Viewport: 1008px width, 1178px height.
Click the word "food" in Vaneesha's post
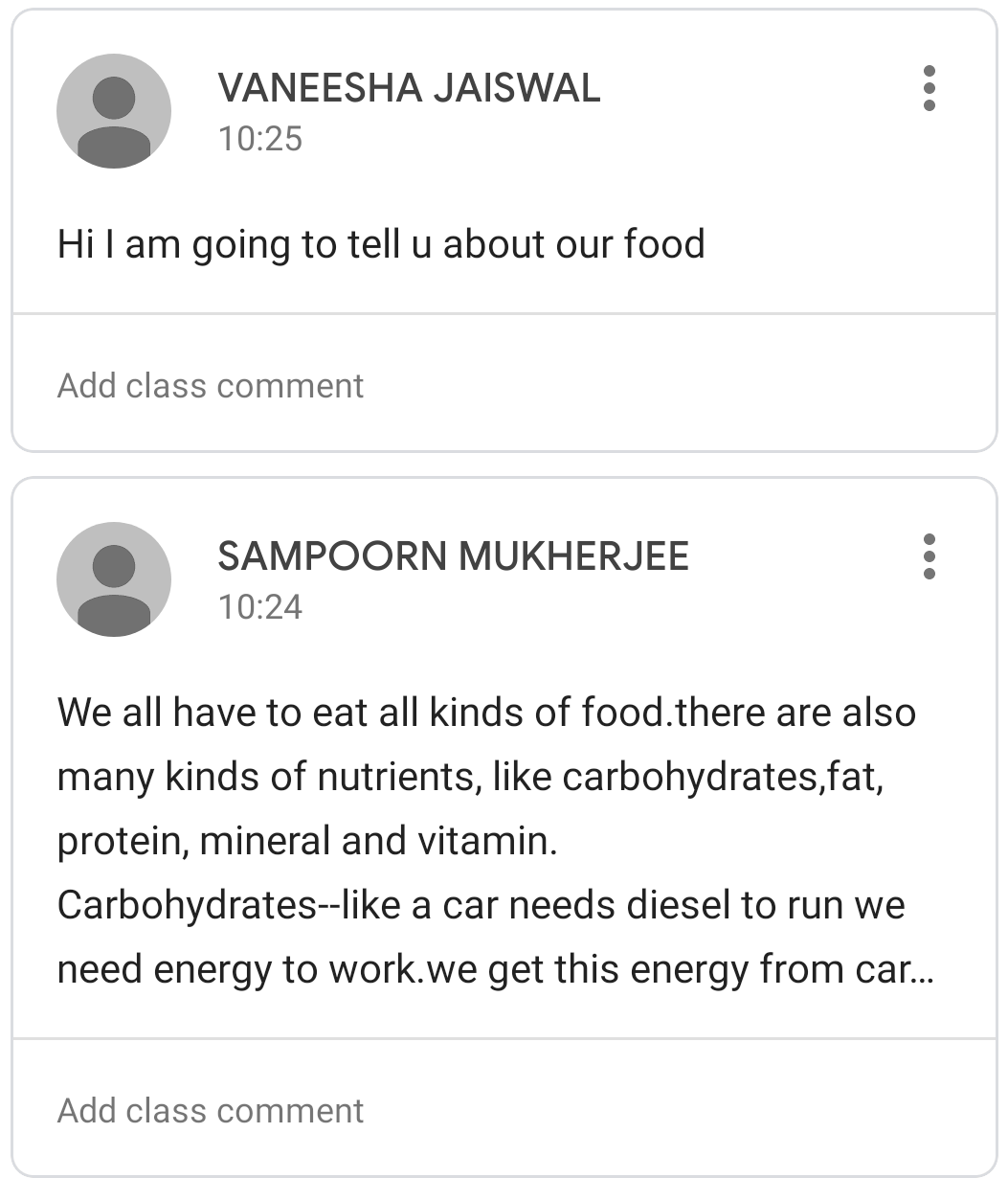pos(664,244)
